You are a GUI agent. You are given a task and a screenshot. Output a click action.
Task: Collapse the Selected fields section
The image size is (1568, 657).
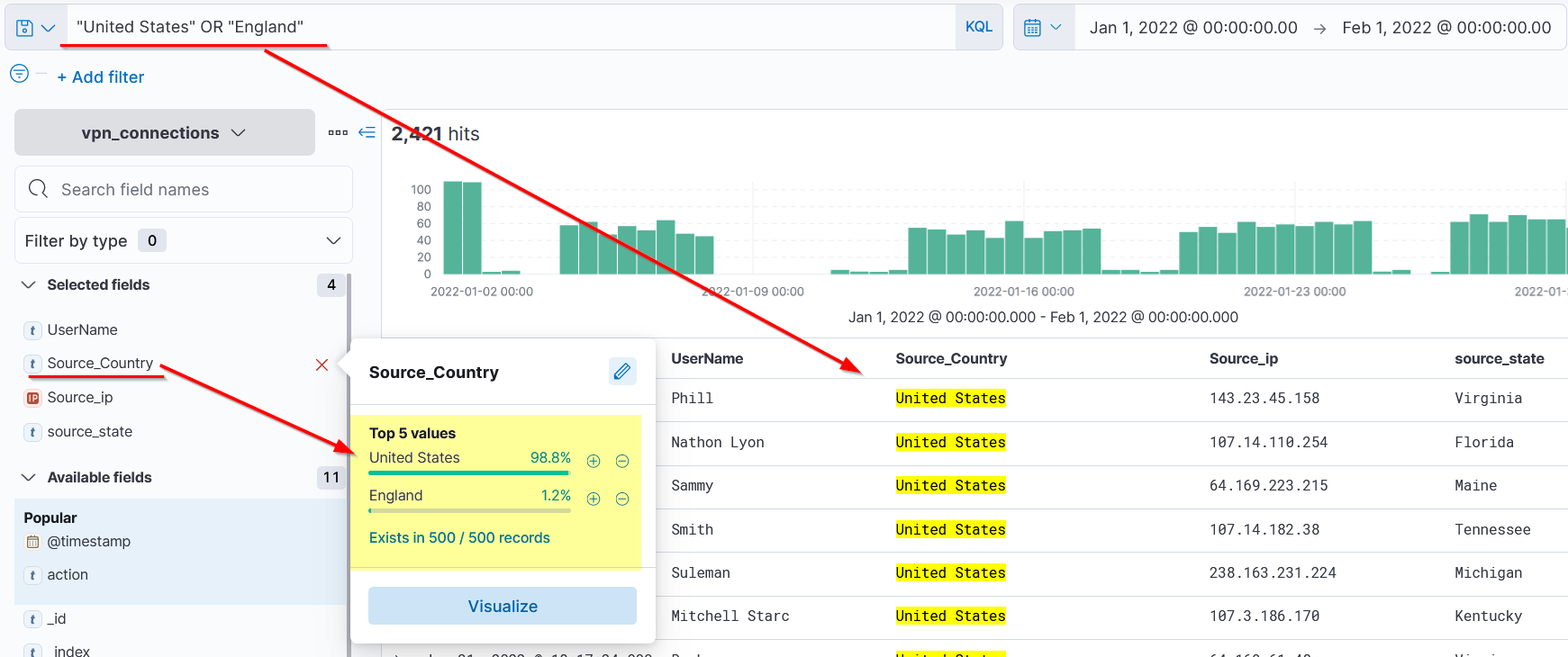29,285
